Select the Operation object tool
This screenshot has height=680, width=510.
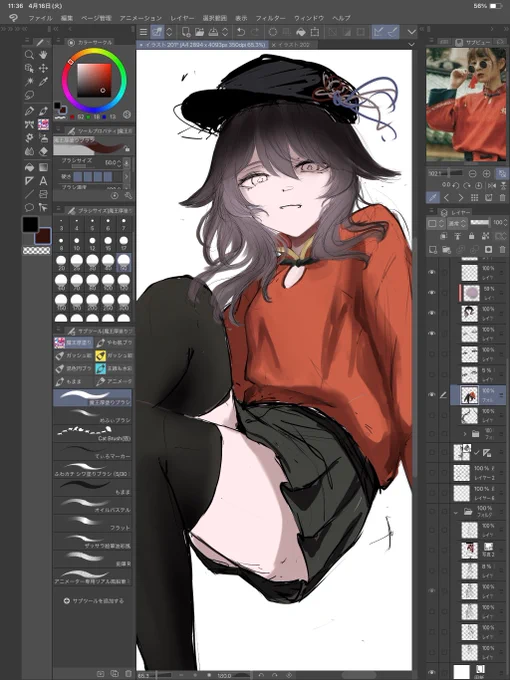(29, 68)
